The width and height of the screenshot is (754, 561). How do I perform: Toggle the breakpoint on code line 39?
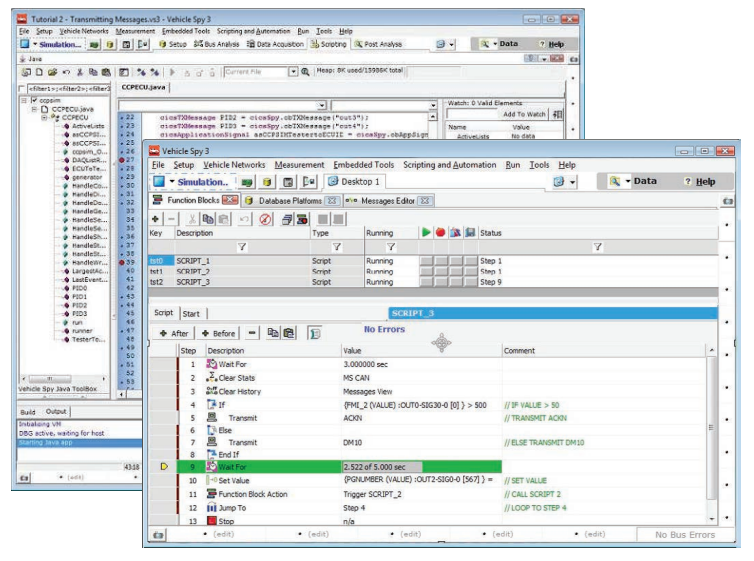coord(122,262)
